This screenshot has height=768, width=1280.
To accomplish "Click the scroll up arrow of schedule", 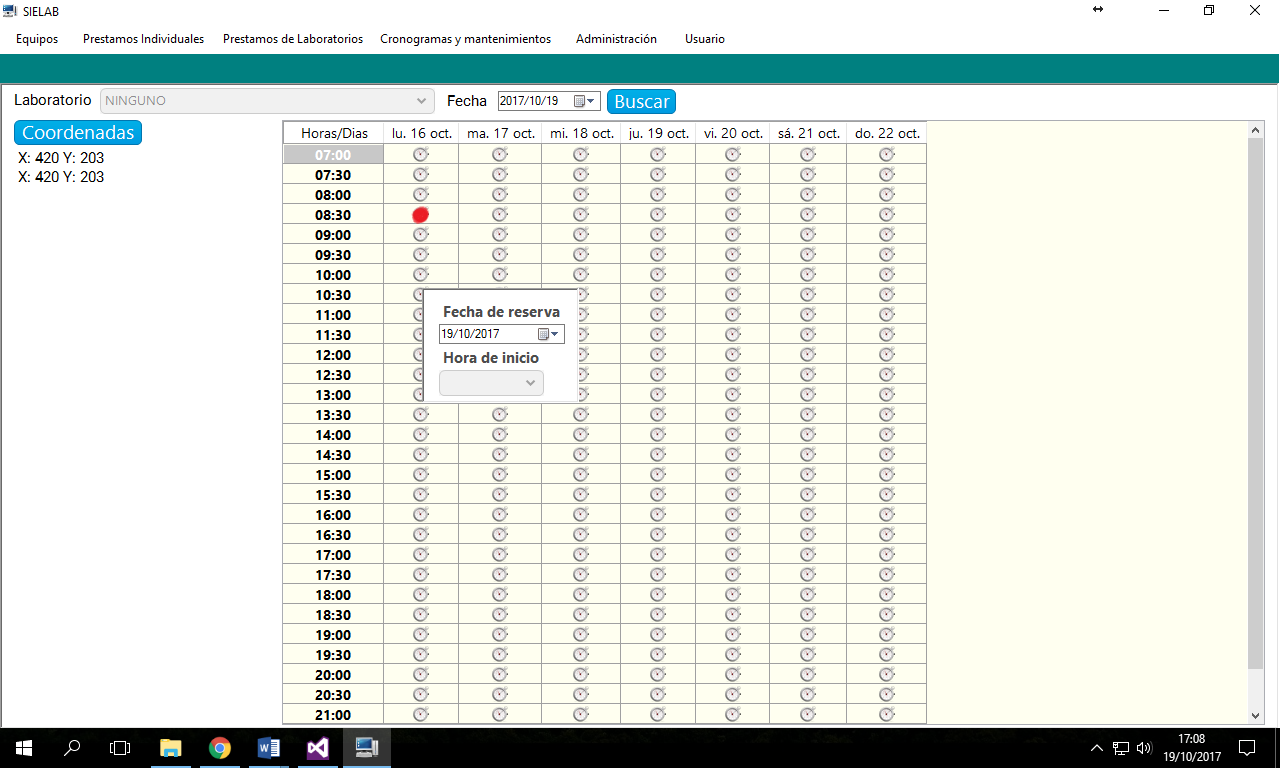I will pyautogui.click(x=1257, y=130).
